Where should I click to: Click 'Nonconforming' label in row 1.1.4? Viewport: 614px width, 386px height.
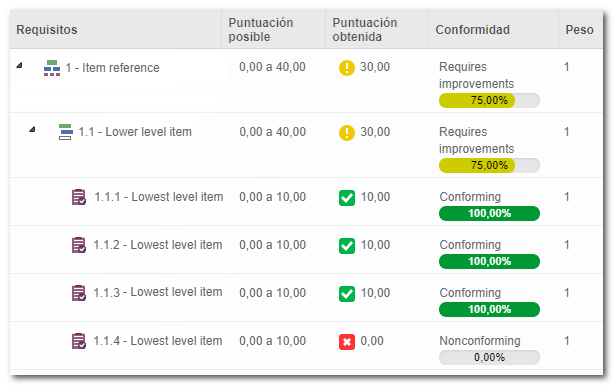pos(480,341)
